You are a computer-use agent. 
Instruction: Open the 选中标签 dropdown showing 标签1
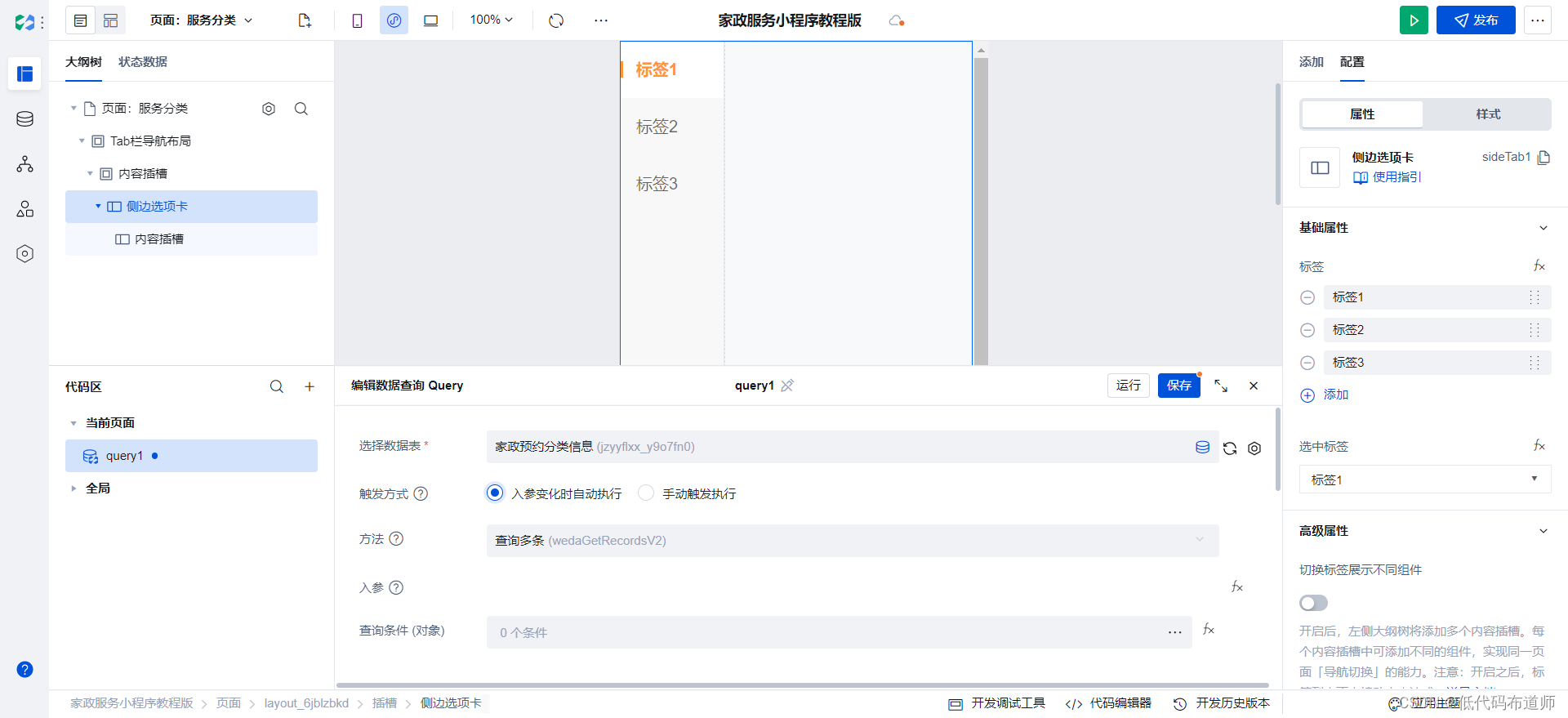click(1425, 479)
